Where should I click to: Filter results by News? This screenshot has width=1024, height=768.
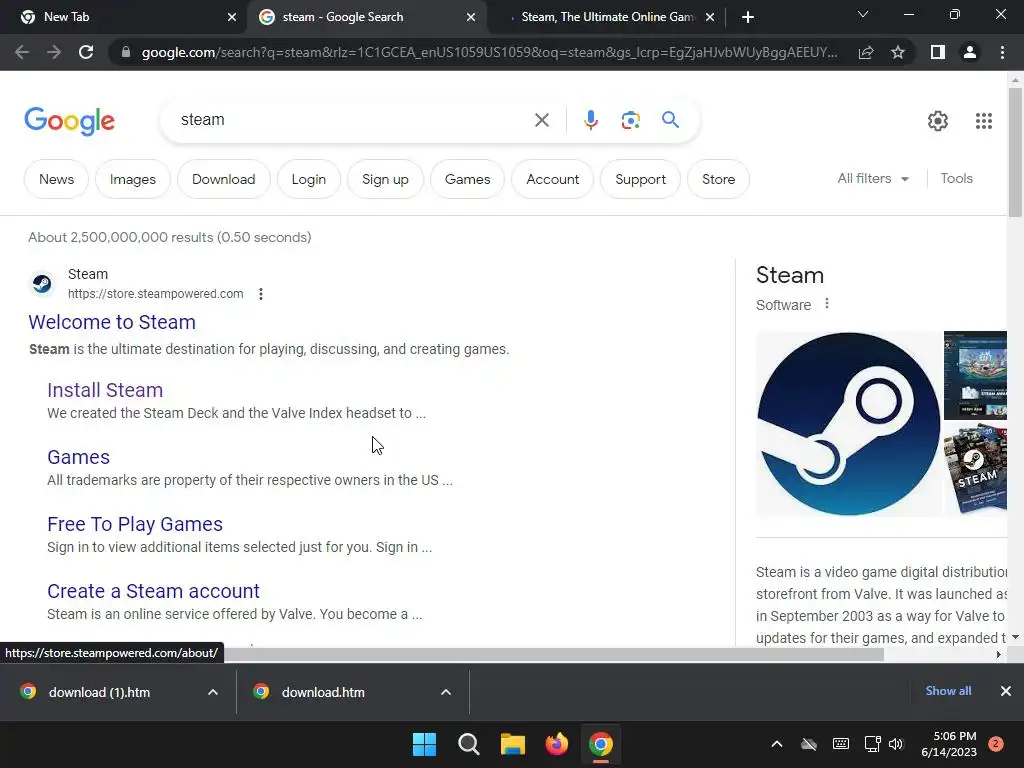point(56,179)
